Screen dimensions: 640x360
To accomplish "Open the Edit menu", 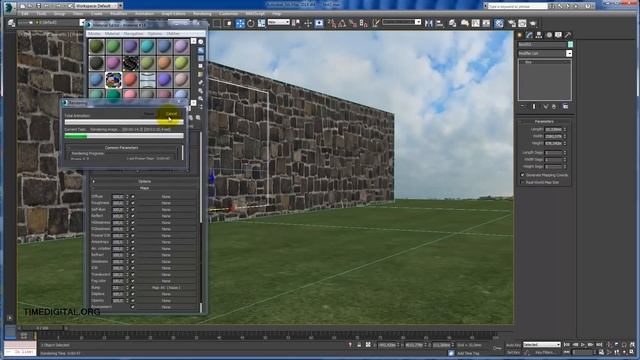I will point(25,13).
